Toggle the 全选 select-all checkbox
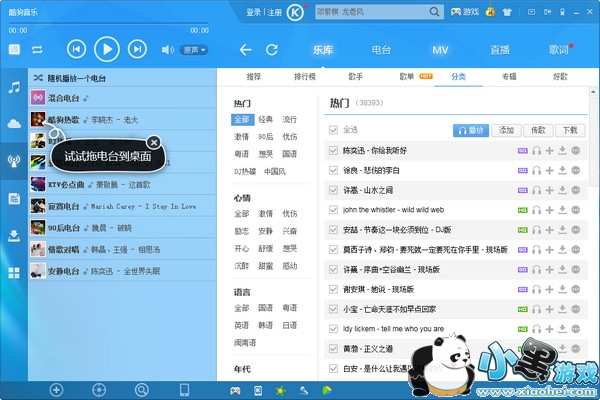Viewport: 600px width, 400px height. (x=334, y=130)
